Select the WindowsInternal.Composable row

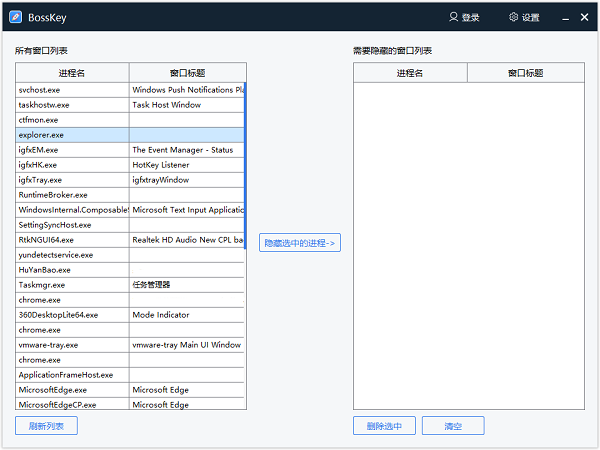coord(130,210)
